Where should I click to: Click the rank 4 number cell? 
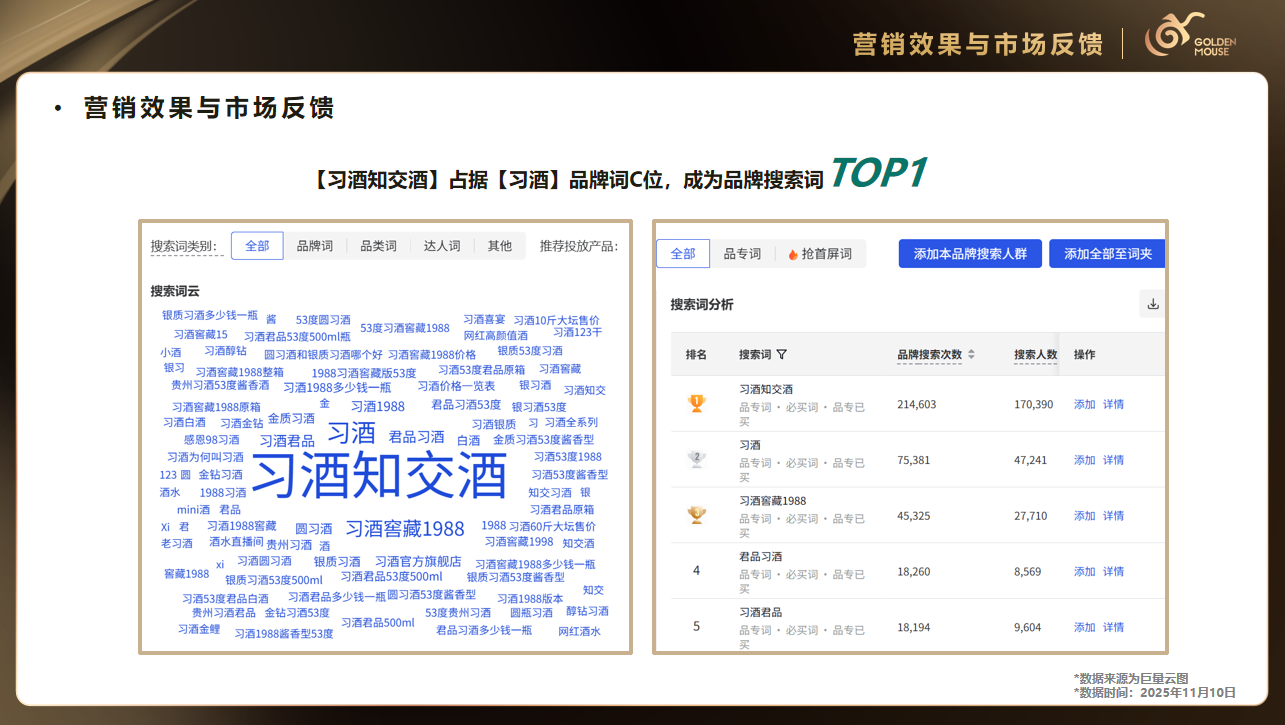click(x=696, y=571)
